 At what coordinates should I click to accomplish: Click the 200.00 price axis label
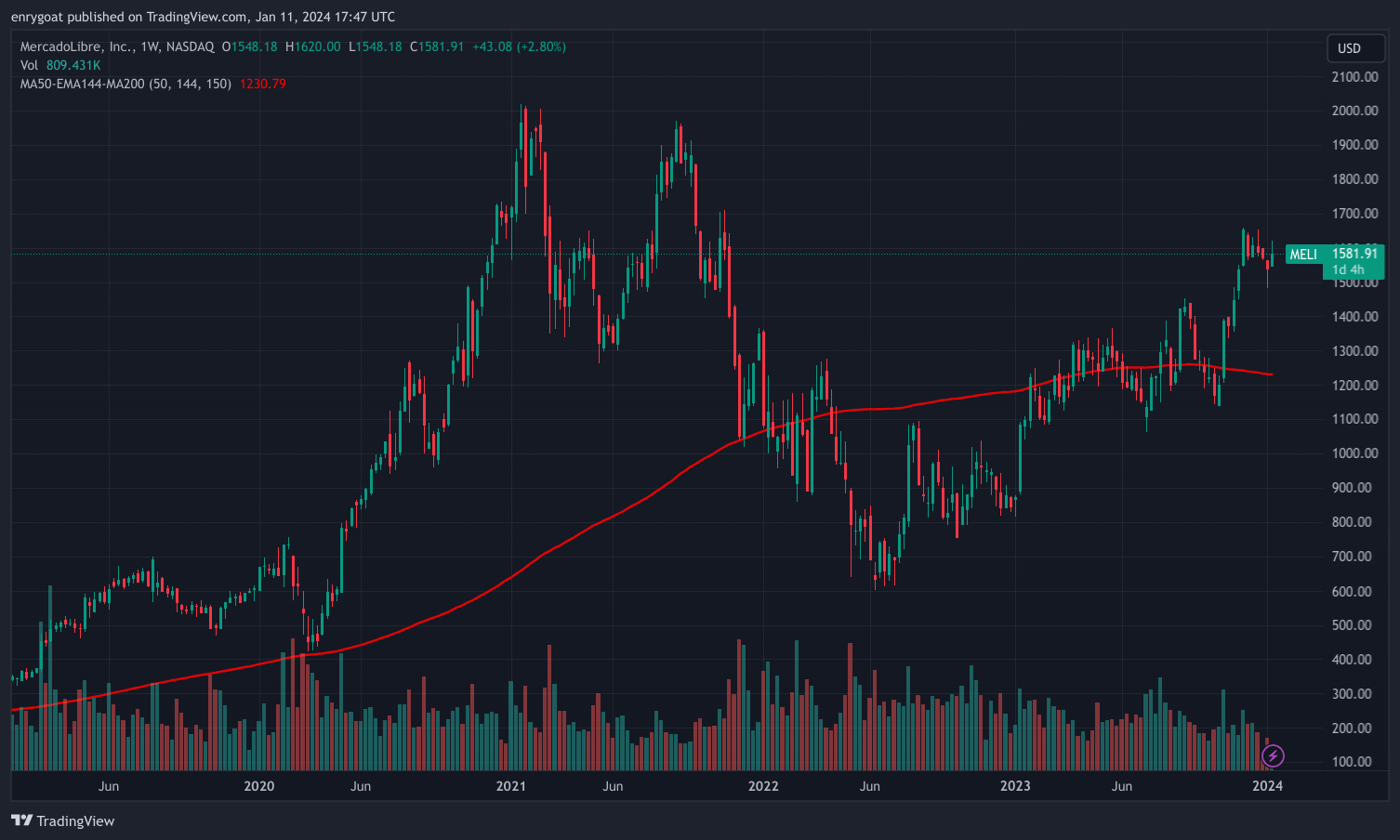[x=1352, y=728]
